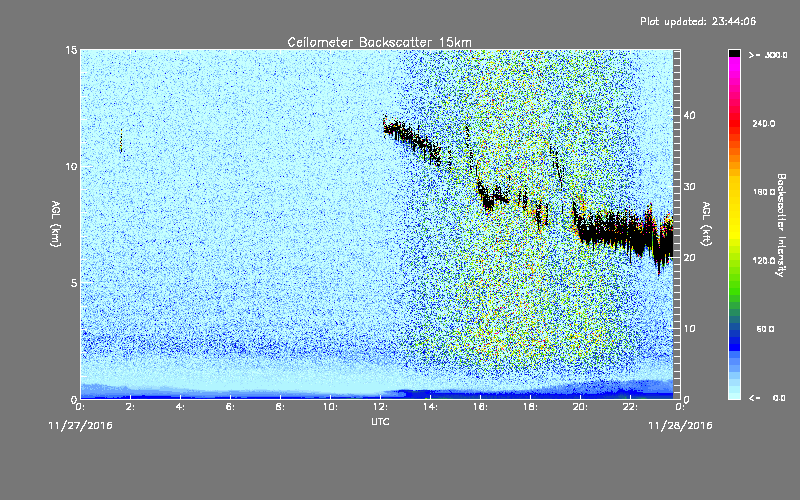Click the '<= 0.0' colorbar minimum label
The image size is (800, 500).
pos(768,398)
